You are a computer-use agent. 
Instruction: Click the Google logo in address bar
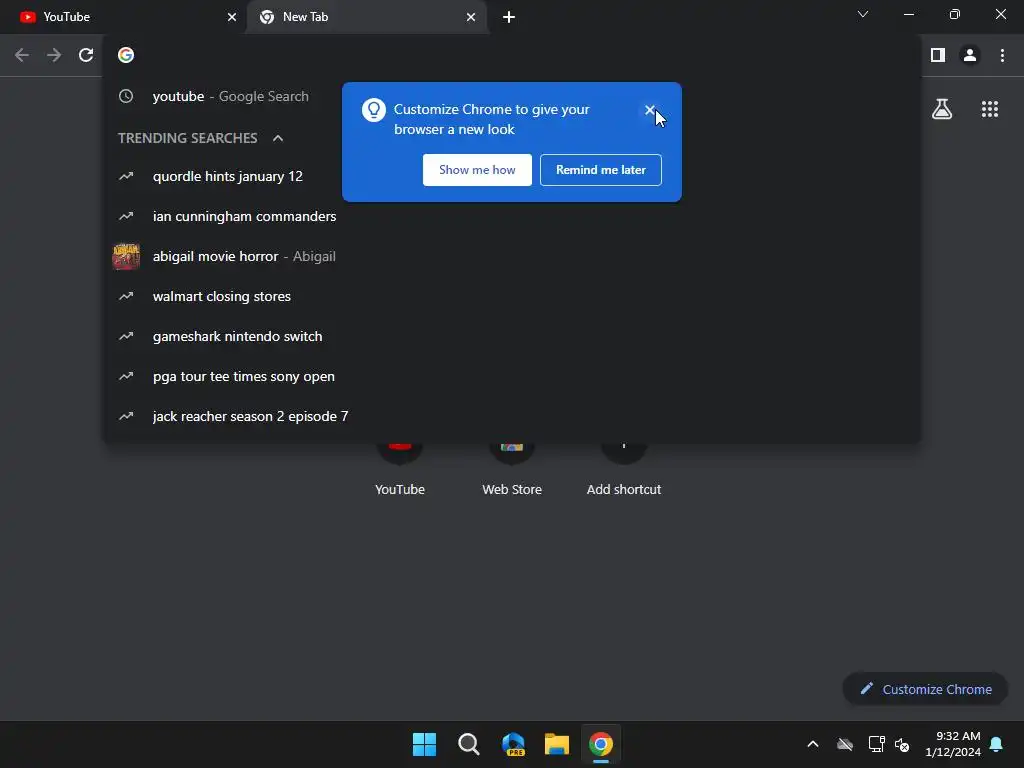click(126, 56)
